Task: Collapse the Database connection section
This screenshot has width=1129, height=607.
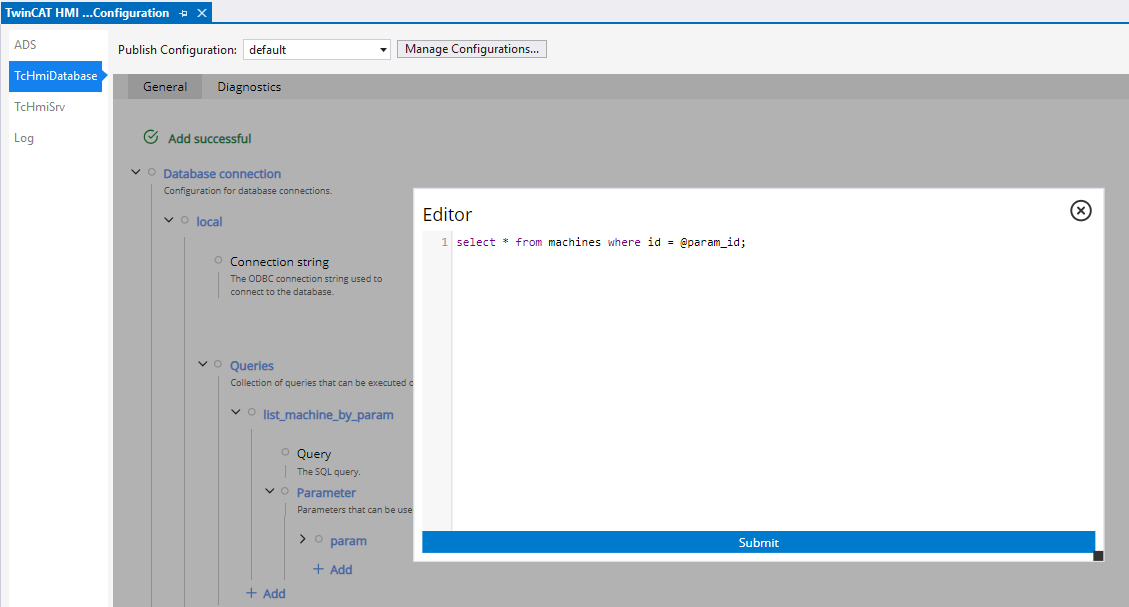Action: click(136, 172)
